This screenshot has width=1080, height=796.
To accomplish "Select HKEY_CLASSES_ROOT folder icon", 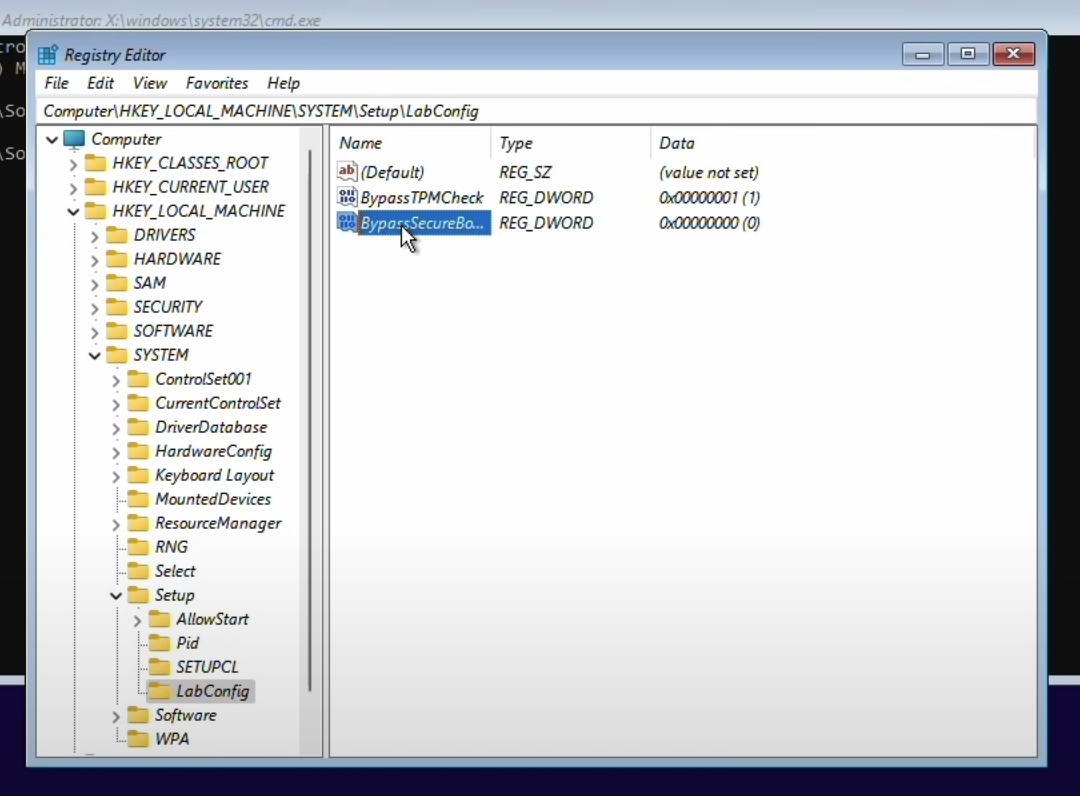I will tap(95, 163).
